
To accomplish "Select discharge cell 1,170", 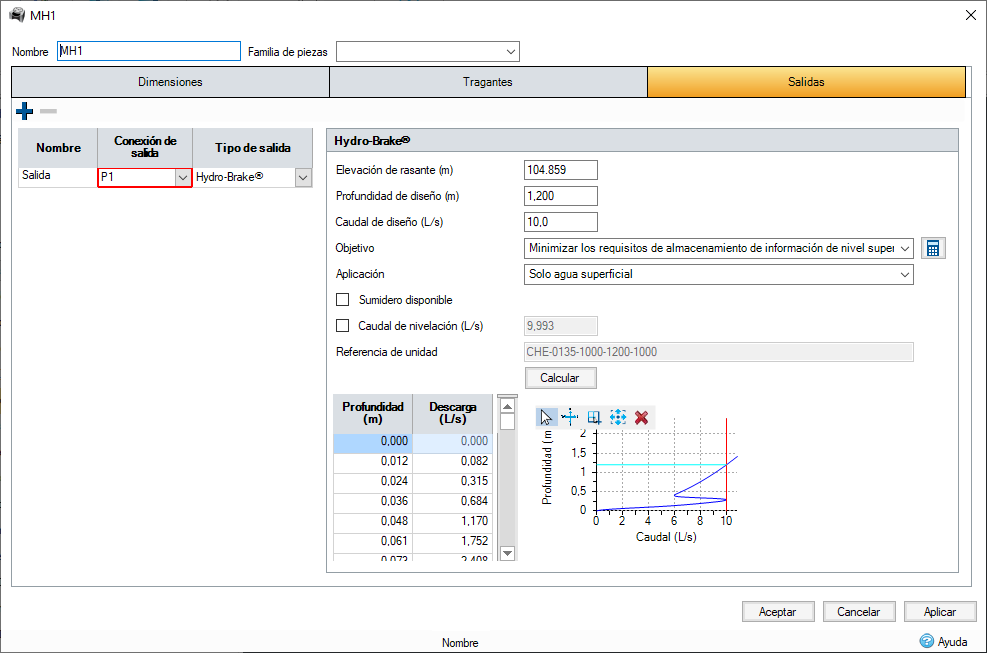I will pyautogui.click(x=453, y=521).
